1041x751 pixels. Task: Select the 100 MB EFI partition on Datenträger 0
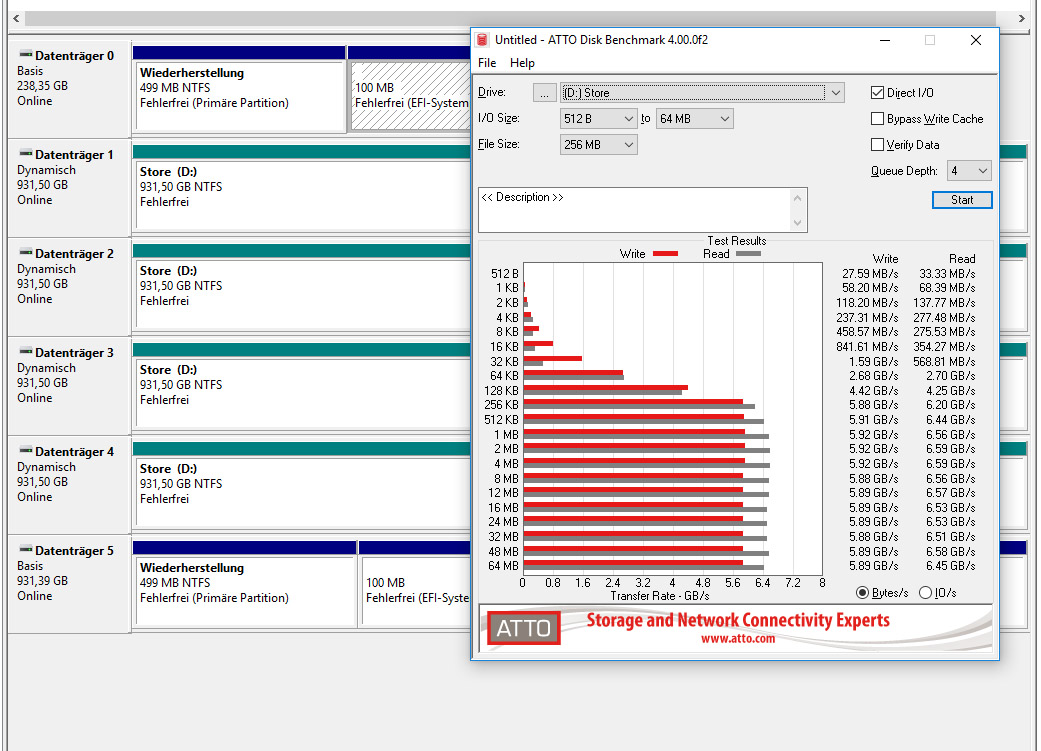tap(410, 96)
